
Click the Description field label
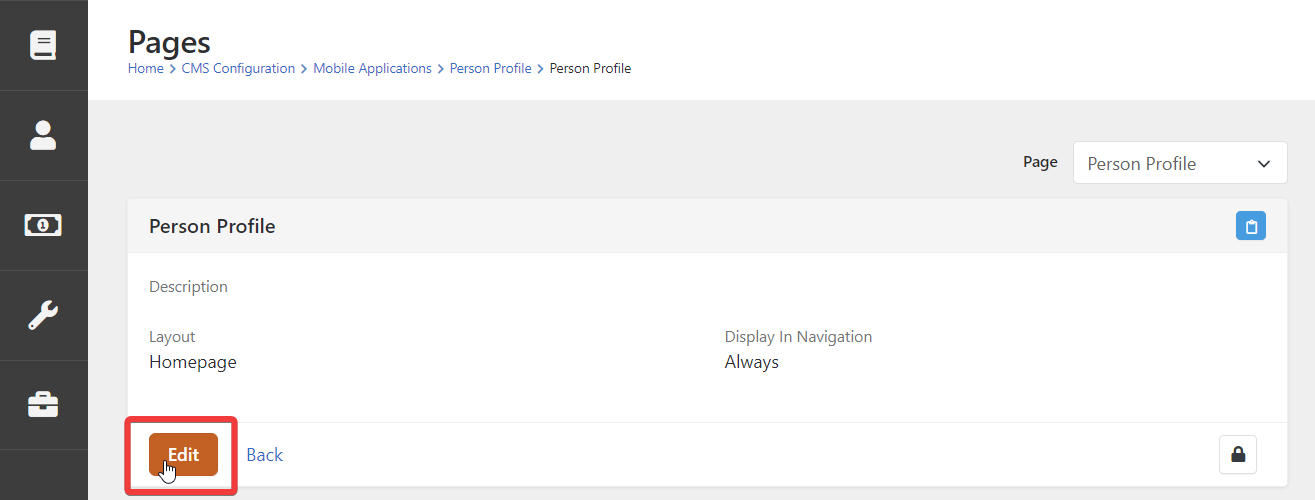point(188,287)
